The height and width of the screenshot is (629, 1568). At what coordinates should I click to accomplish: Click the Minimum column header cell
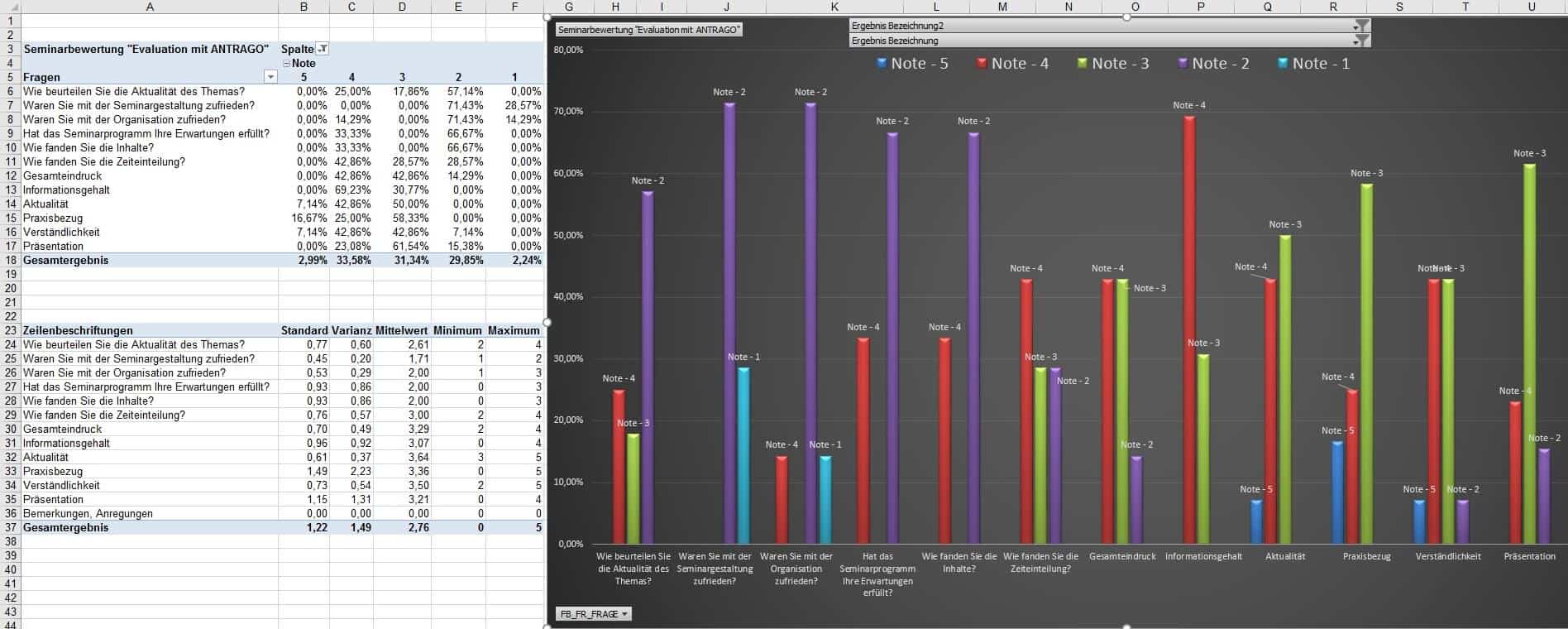coord(458,330)
